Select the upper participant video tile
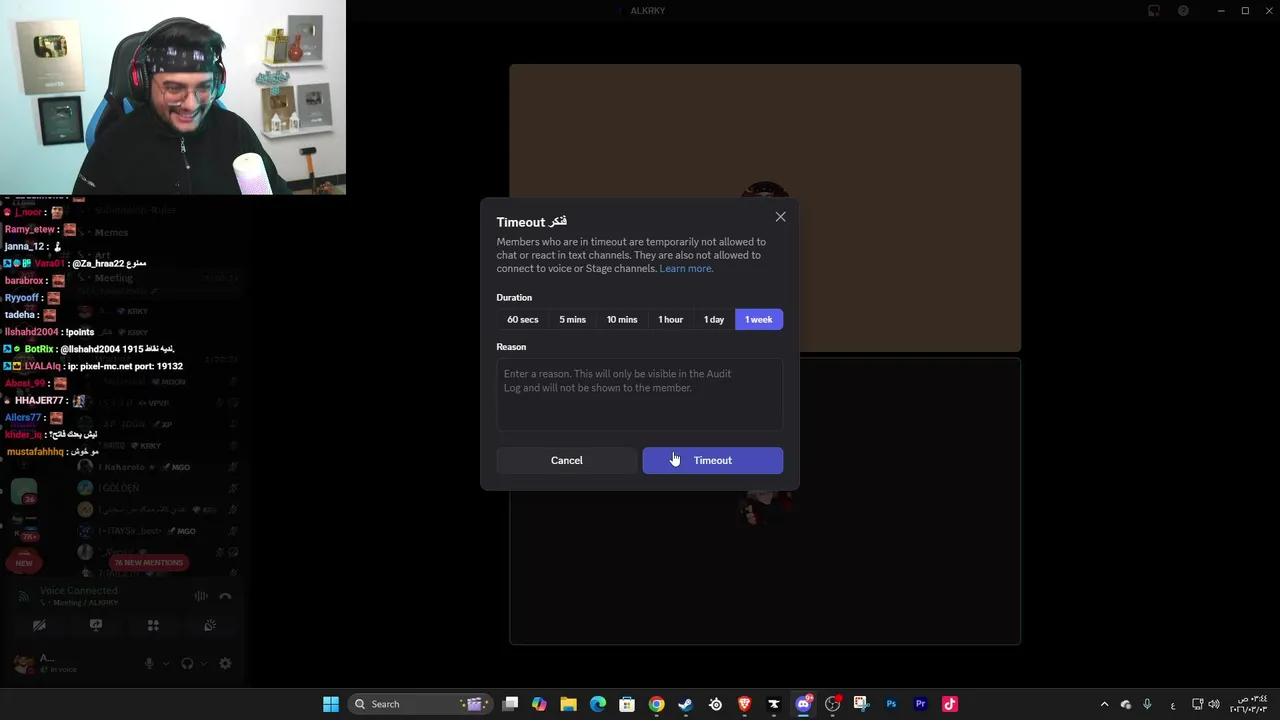 [765, 208]
